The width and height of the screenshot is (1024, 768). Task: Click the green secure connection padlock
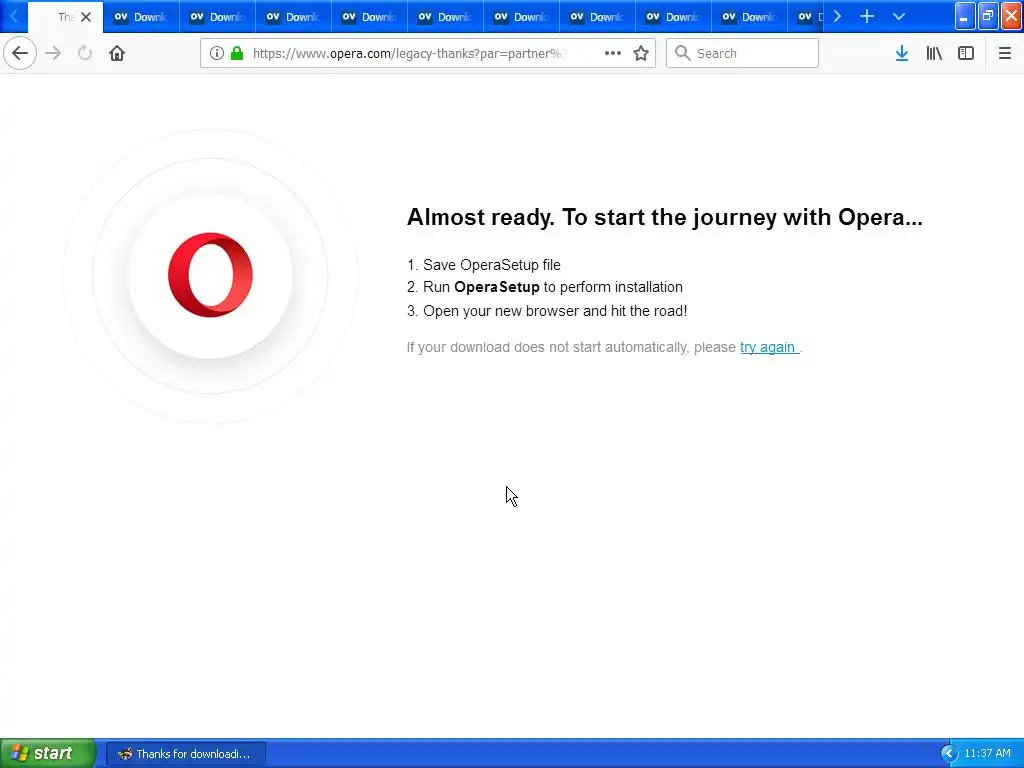237,53
